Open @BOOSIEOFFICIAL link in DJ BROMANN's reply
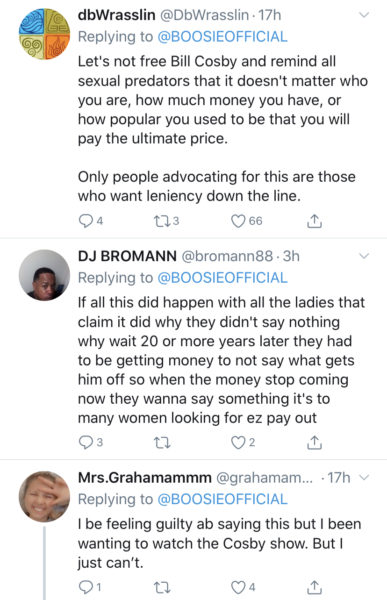This screenshot has width=387, height=600. click(222, 278)
